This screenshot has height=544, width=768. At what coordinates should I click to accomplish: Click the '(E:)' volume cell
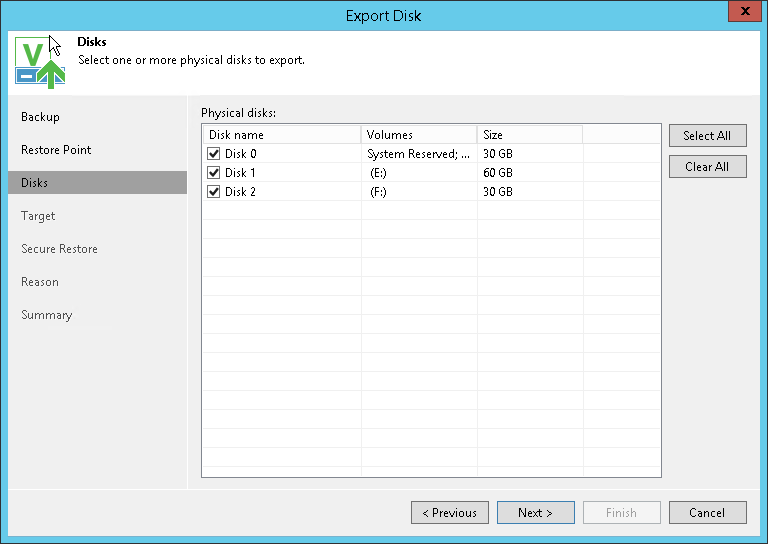[x=378, y=173]
